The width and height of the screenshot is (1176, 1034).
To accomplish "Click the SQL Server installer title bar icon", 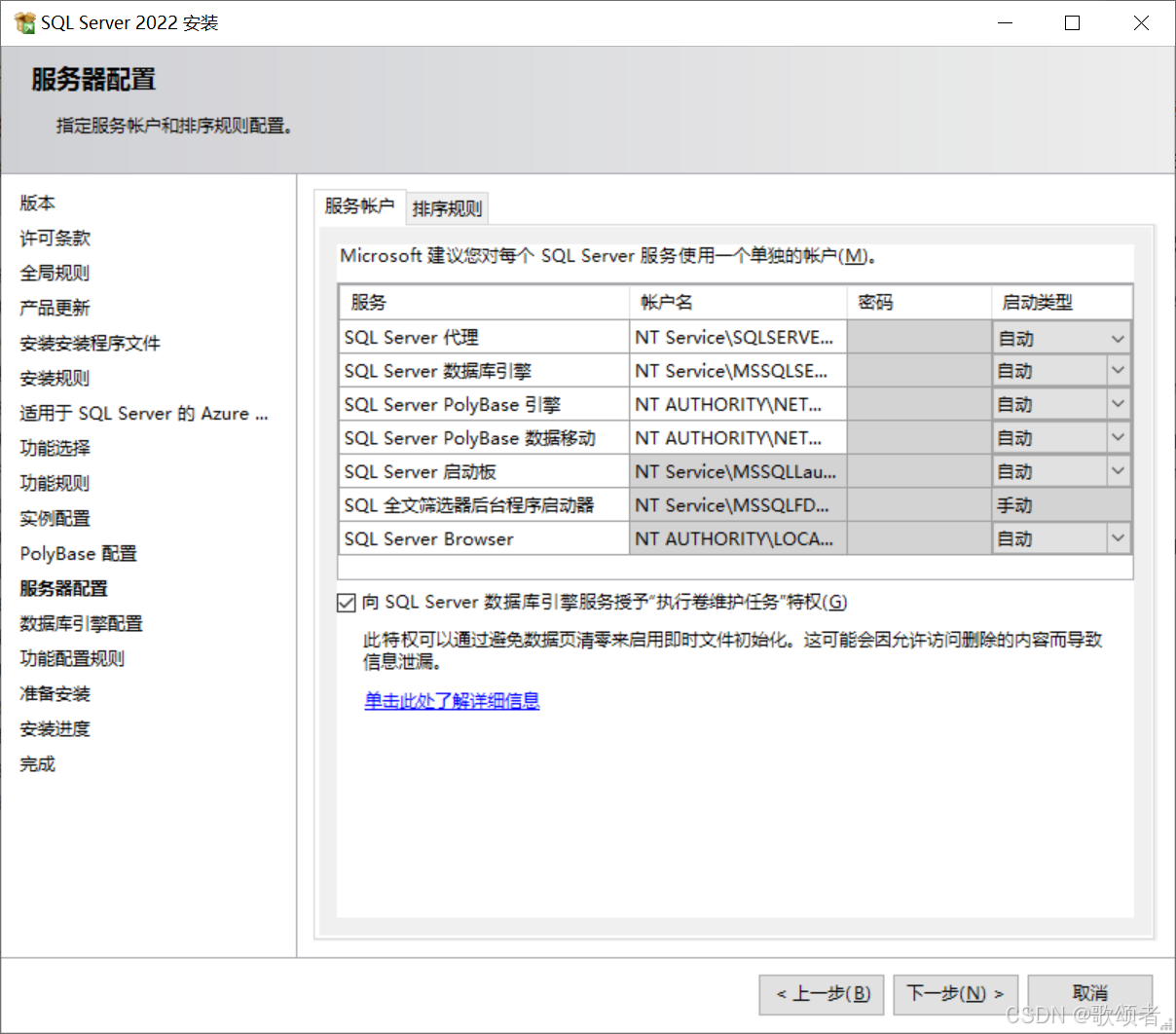I will click(x=24, y=22).
